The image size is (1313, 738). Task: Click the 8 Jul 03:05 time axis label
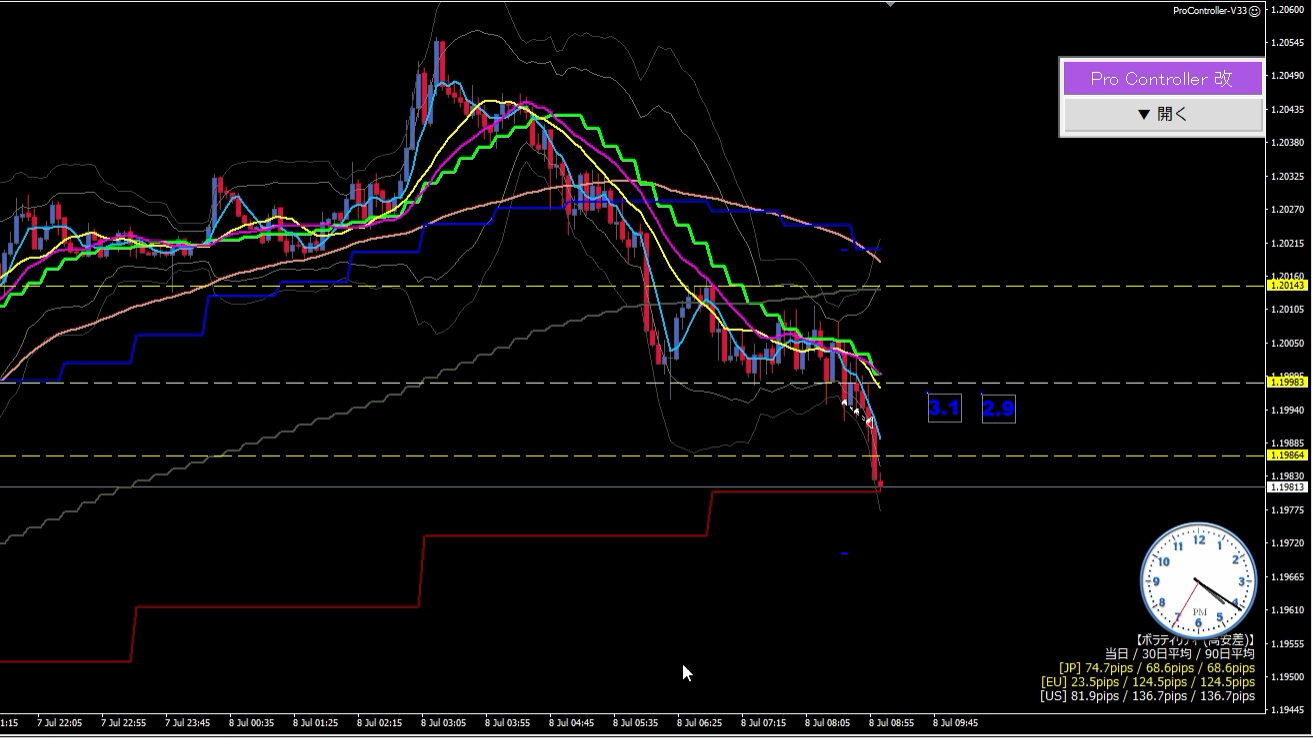pyautogui.click(x=443, y=722)
